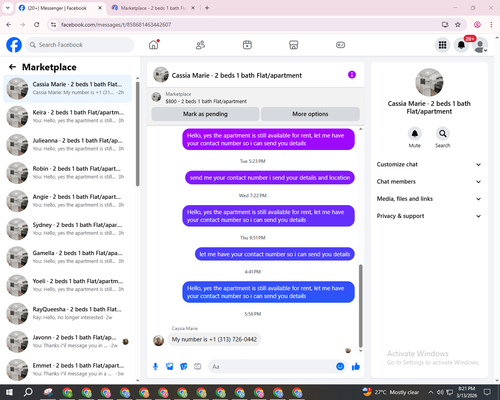The height and width of the screenshot is (400, 500).
Task: Open the Friends icon in top navigation
Action: pos(200,45)
